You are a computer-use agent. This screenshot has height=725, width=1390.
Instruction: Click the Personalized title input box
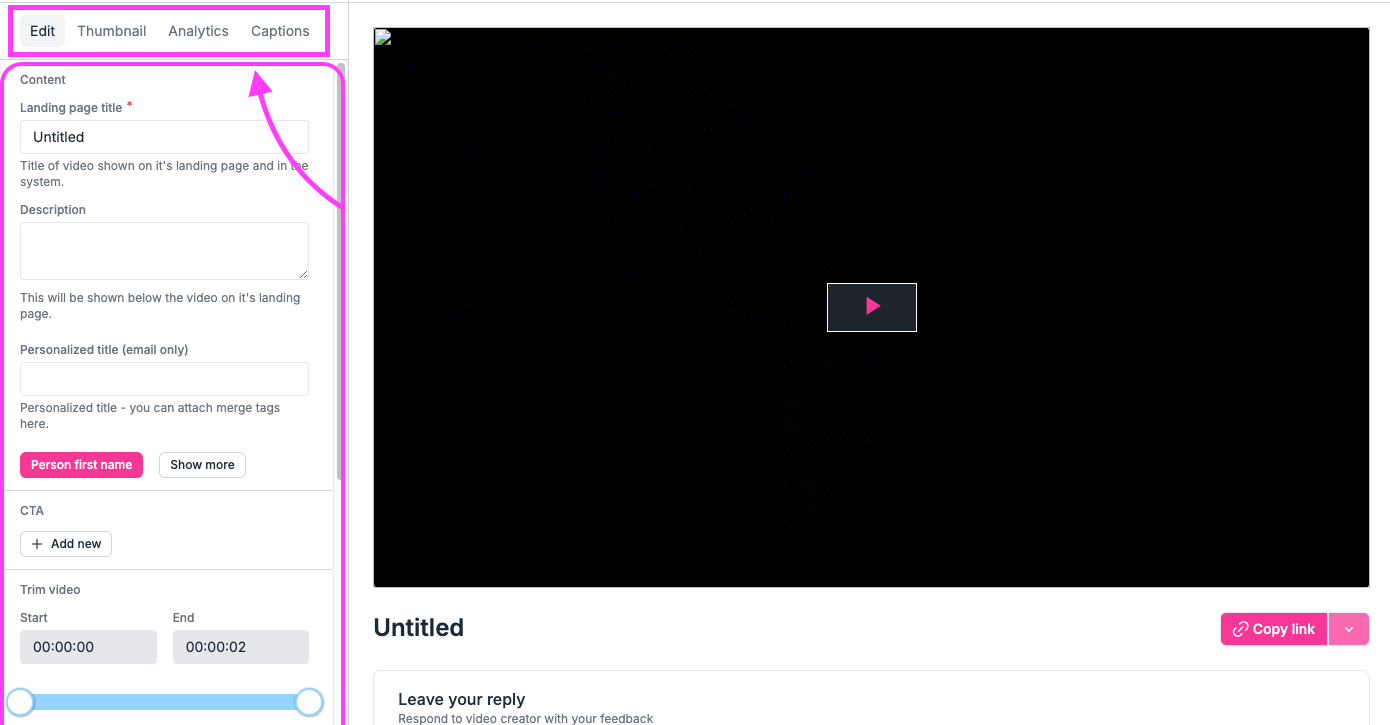[164, 379]
